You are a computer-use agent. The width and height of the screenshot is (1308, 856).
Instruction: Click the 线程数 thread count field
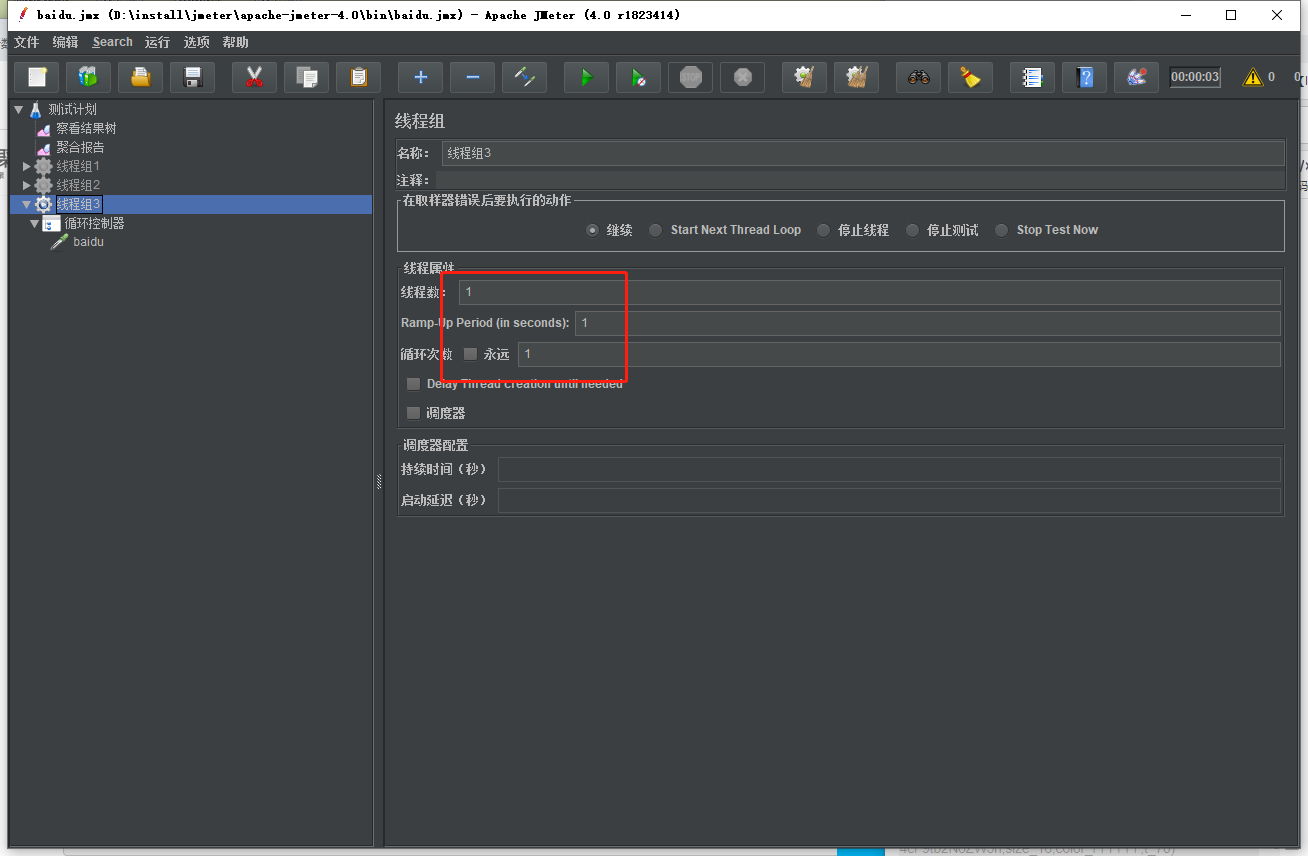[870, 292]
